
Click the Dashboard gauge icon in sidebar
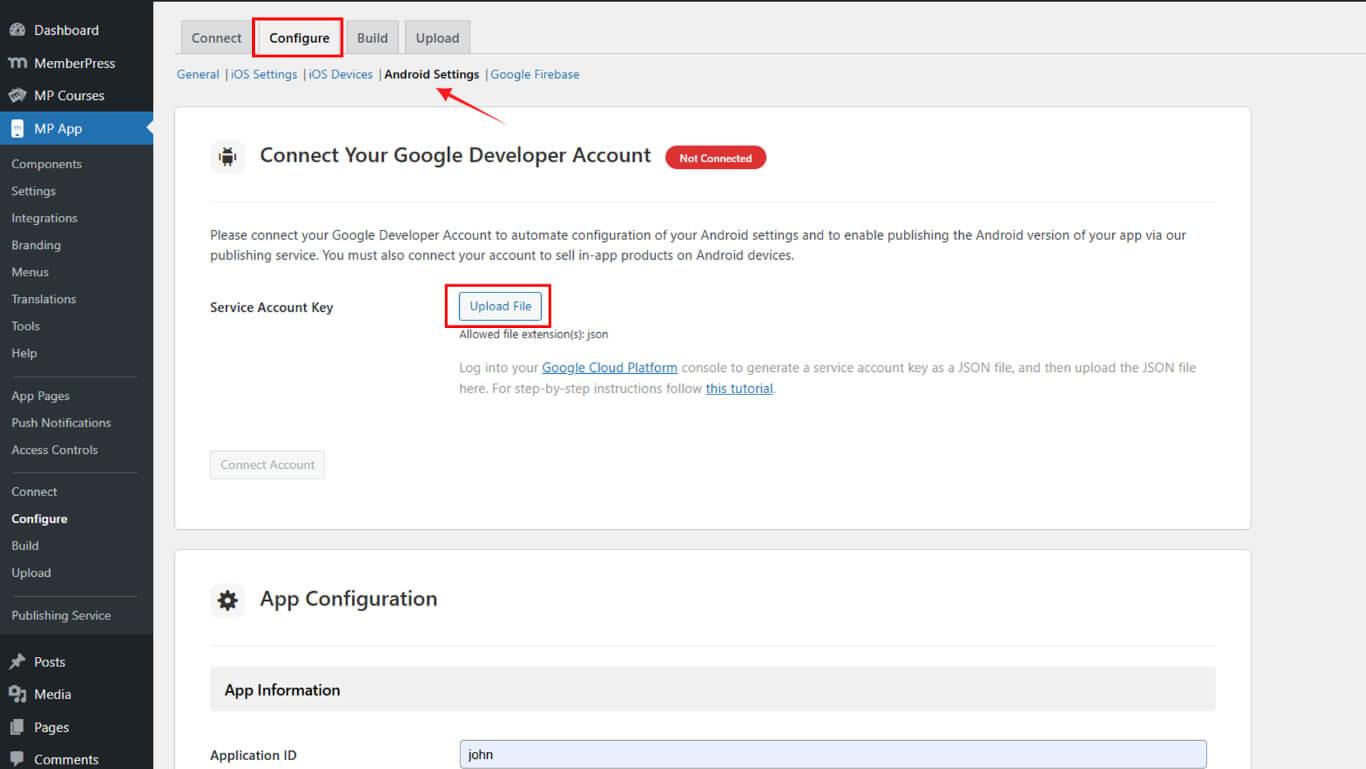(x=17, y=30)
